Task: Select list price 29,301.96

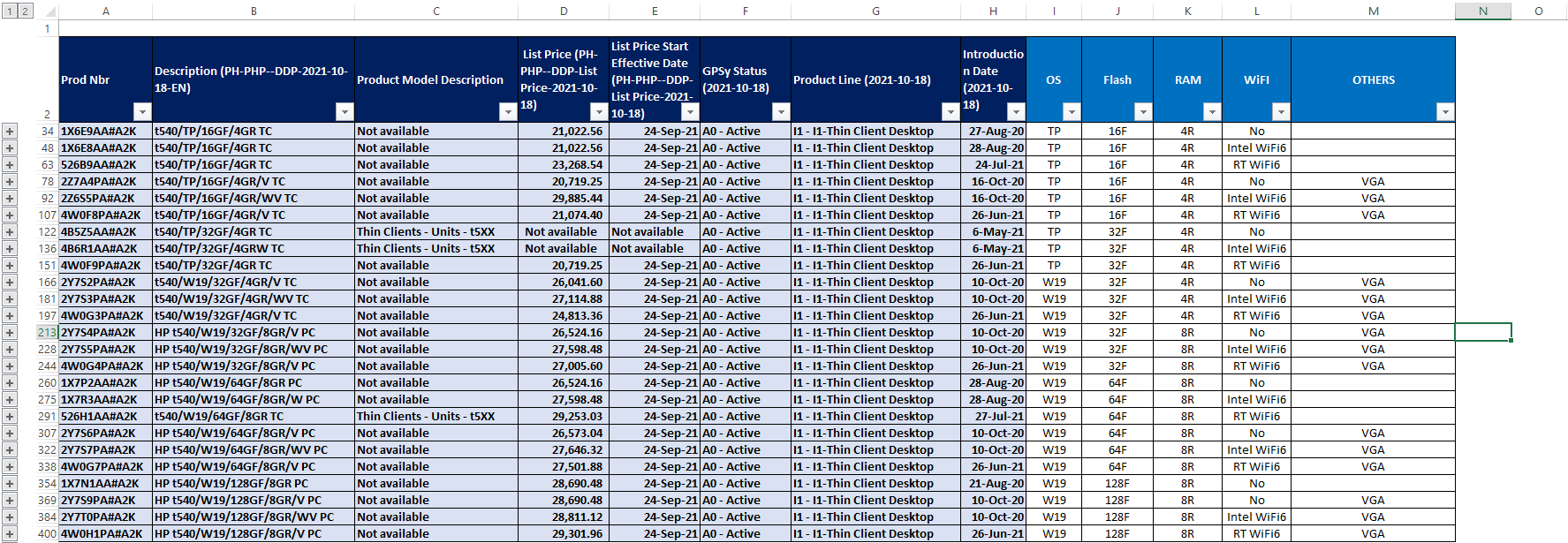Action: (564, 534)
